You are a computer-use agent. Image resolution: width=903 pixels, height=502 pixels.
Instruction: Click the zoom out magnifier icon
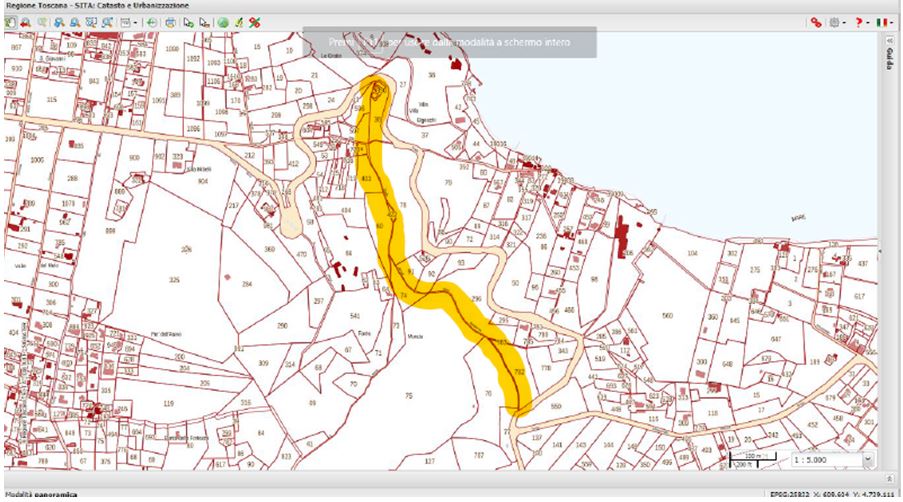(75, 21)
